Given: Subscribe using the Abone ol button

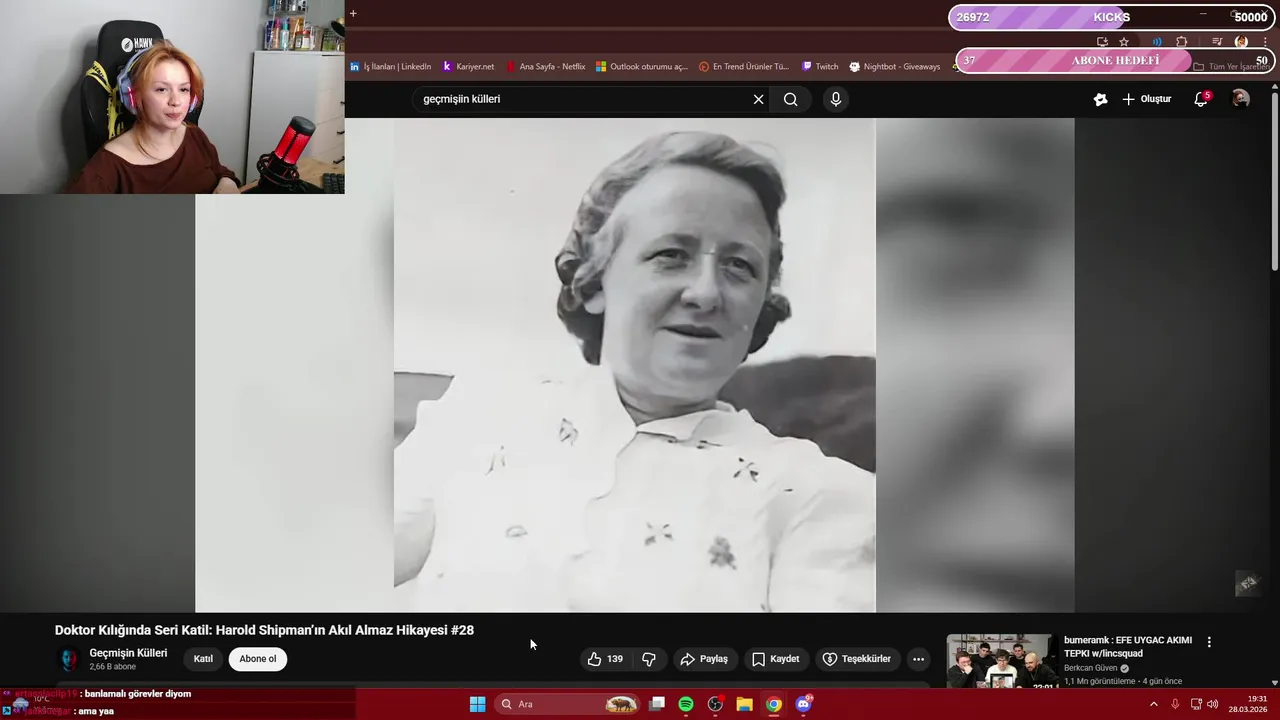Looking at the screenshot, I should pyautogui.click(x=258, y=659).
